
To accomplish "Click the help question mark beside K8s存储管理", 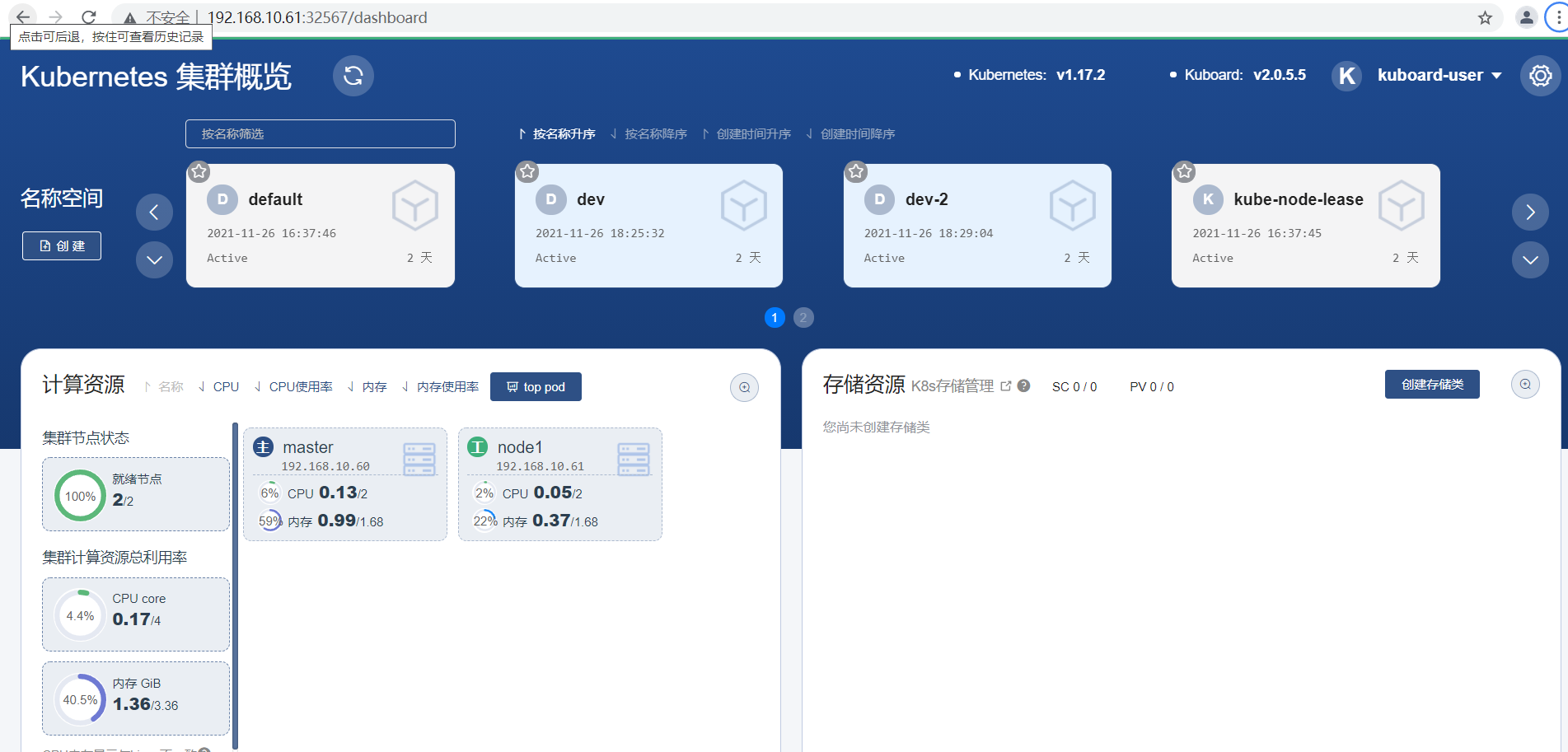I will (1023, 385).
